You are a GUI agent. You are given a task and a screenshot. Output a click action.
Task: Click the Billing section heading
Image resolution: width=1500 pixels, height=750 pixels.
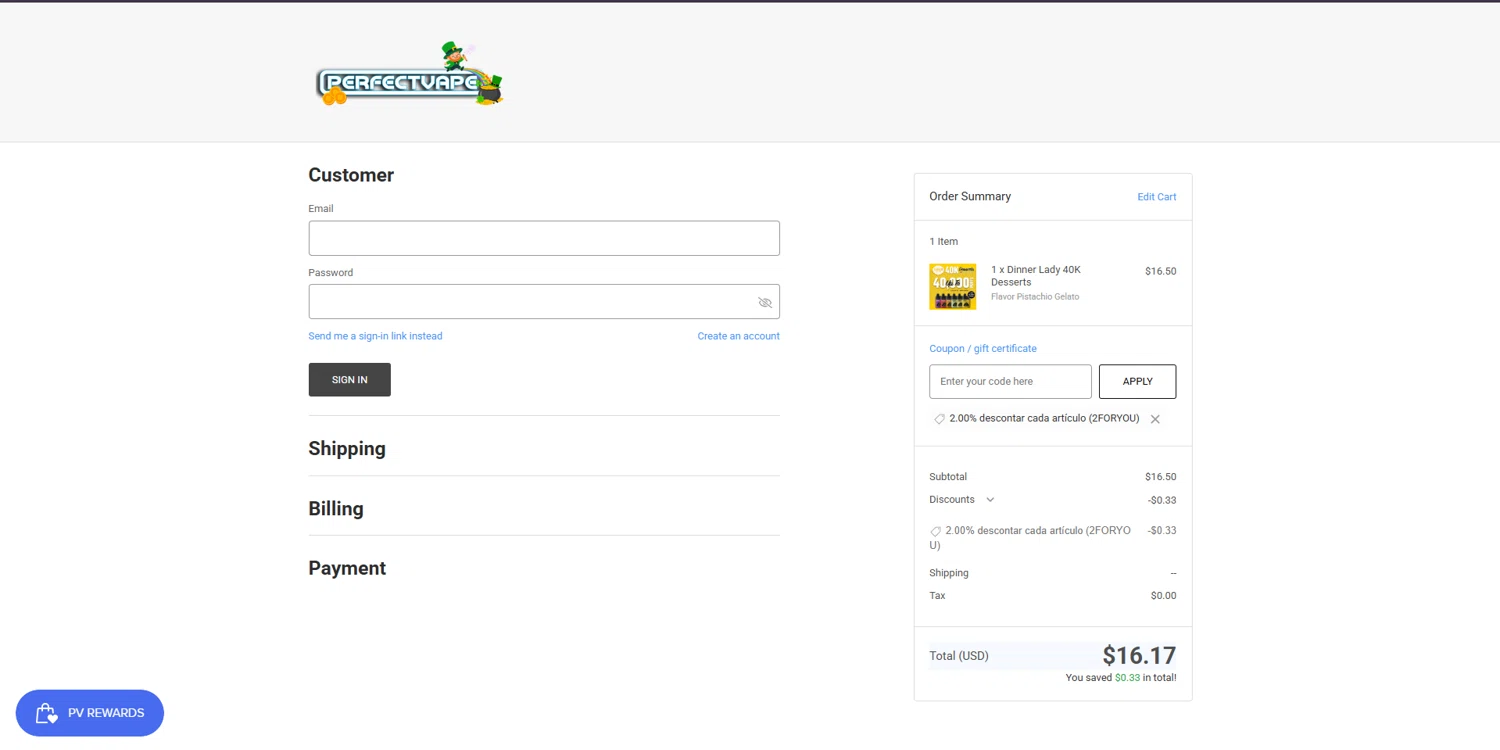[x=336, y=509]
